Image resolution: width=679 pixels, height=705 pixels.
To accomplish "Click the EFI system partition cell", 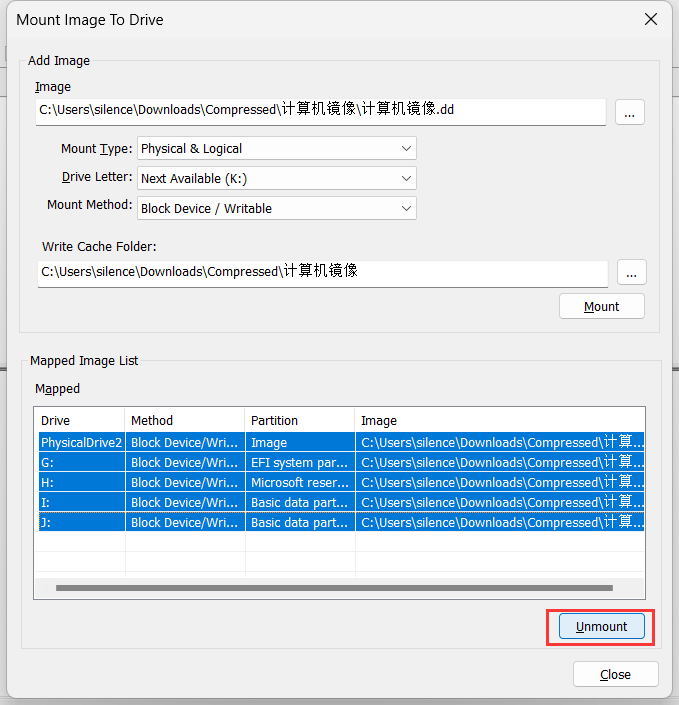I will pos(300,462).
